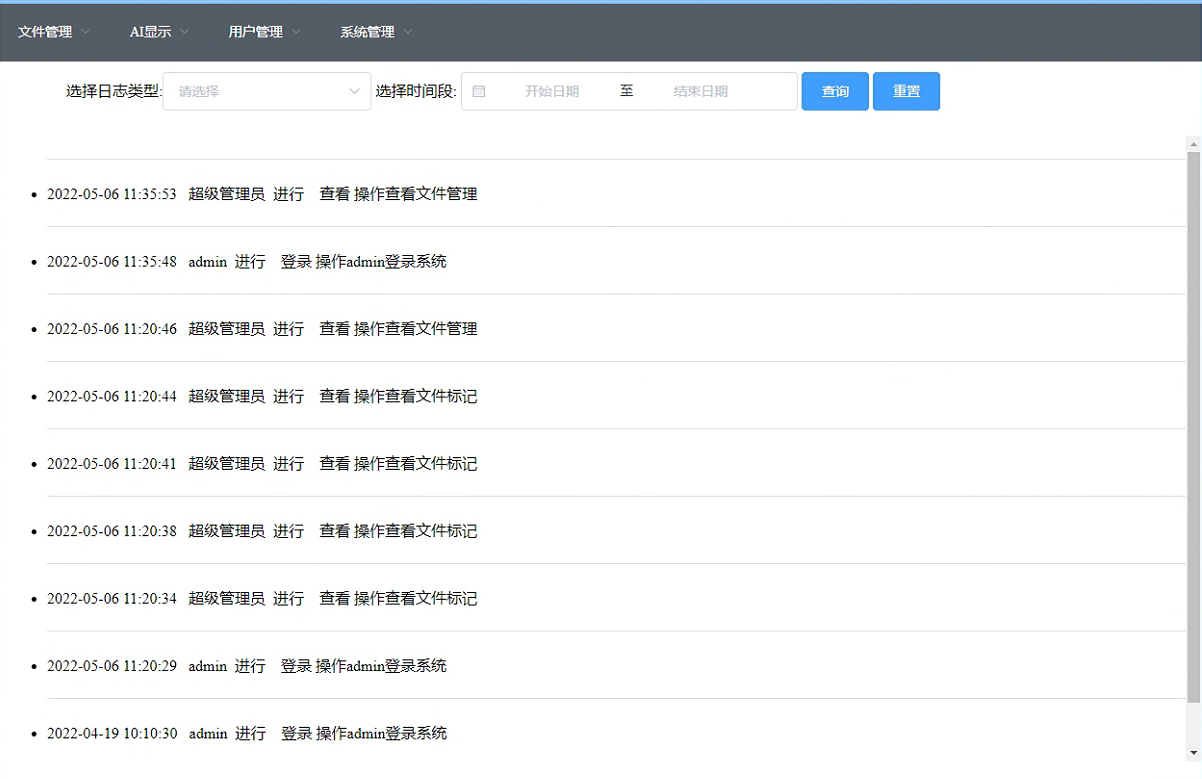
Task: Click the 开始日期 start date field
Action: pos(552,91)
